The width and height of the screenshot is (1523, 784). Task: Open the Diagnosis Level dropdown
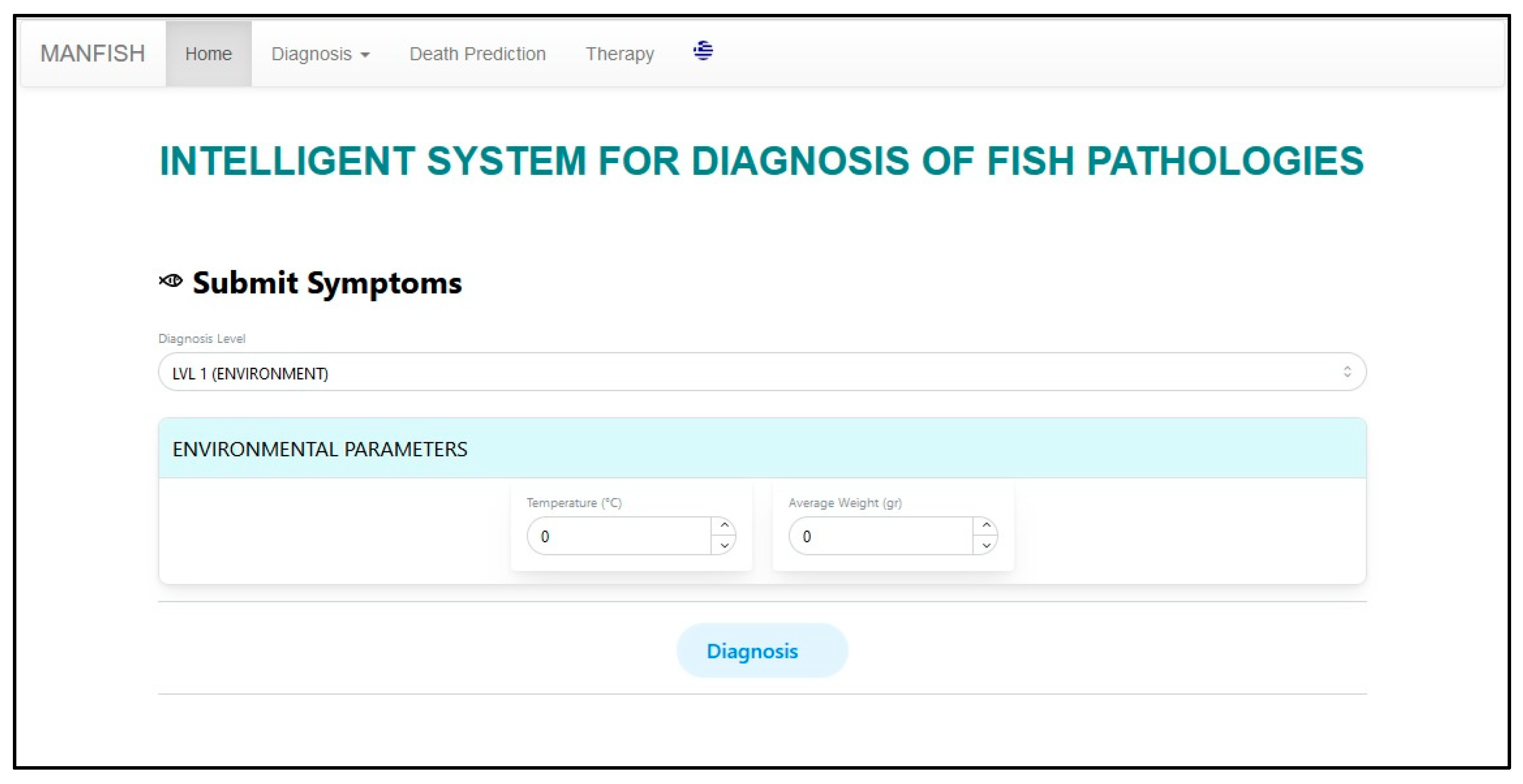tap(761, 373)
